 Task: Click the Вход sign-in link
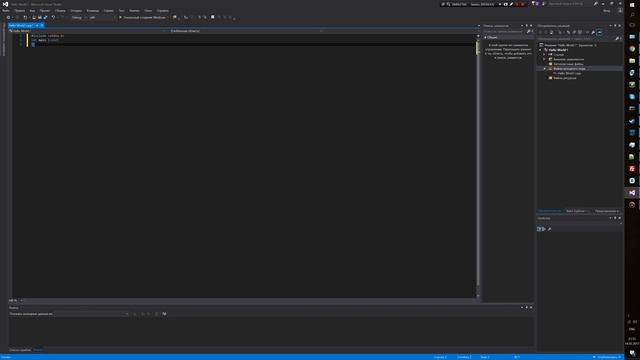(607, 11)
